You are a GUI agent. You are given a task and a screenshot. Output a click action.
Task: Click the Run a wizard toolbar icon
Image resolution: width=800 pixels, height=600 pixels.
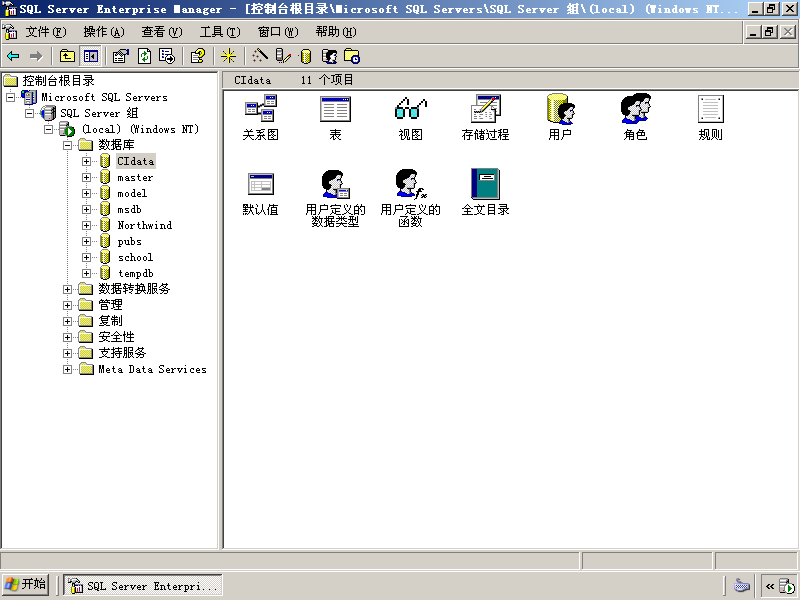tap(260, 56)
